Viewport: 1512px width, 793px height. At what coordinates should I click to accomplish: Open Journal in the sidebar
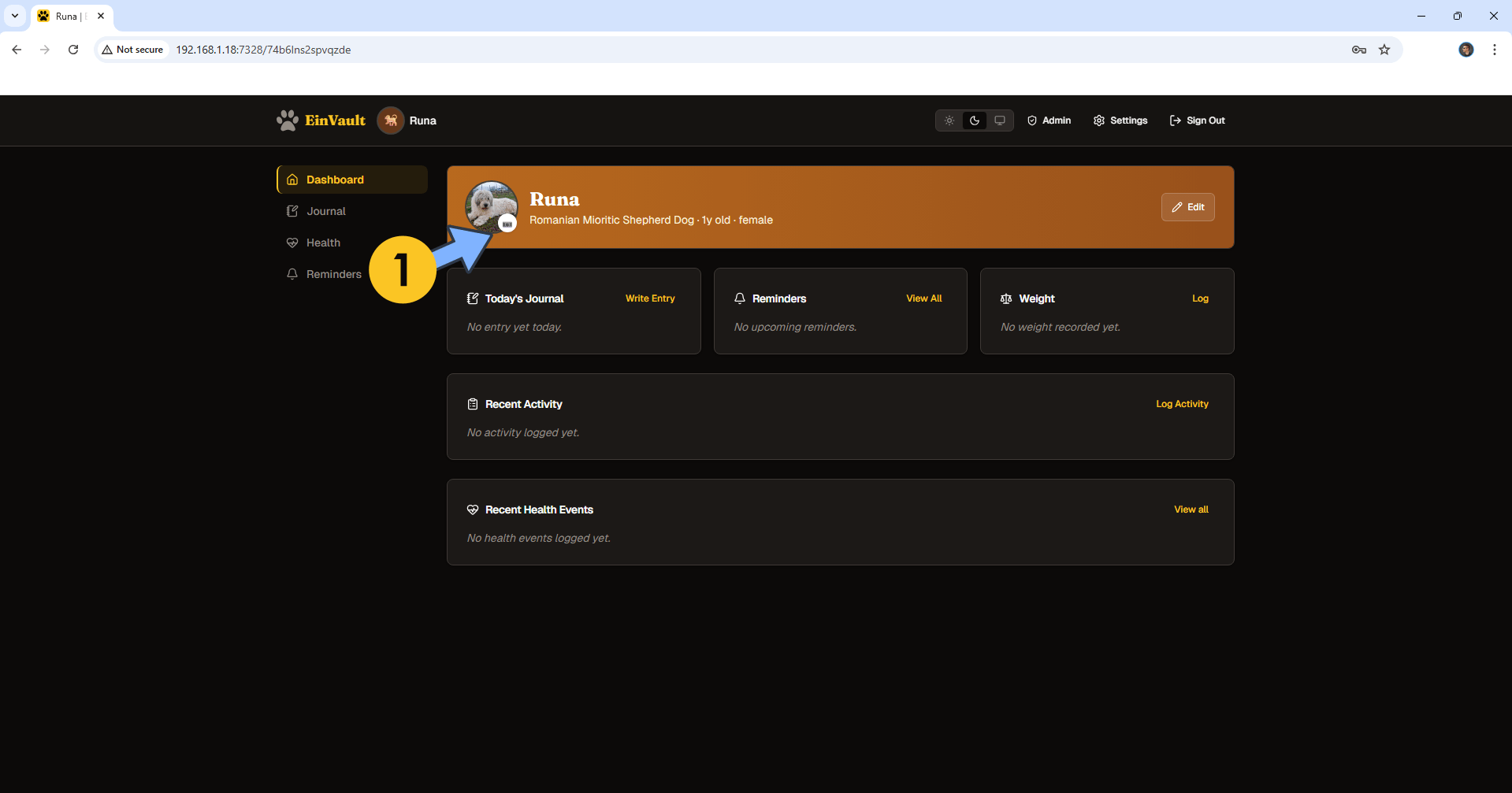click(x=326, y=211)
